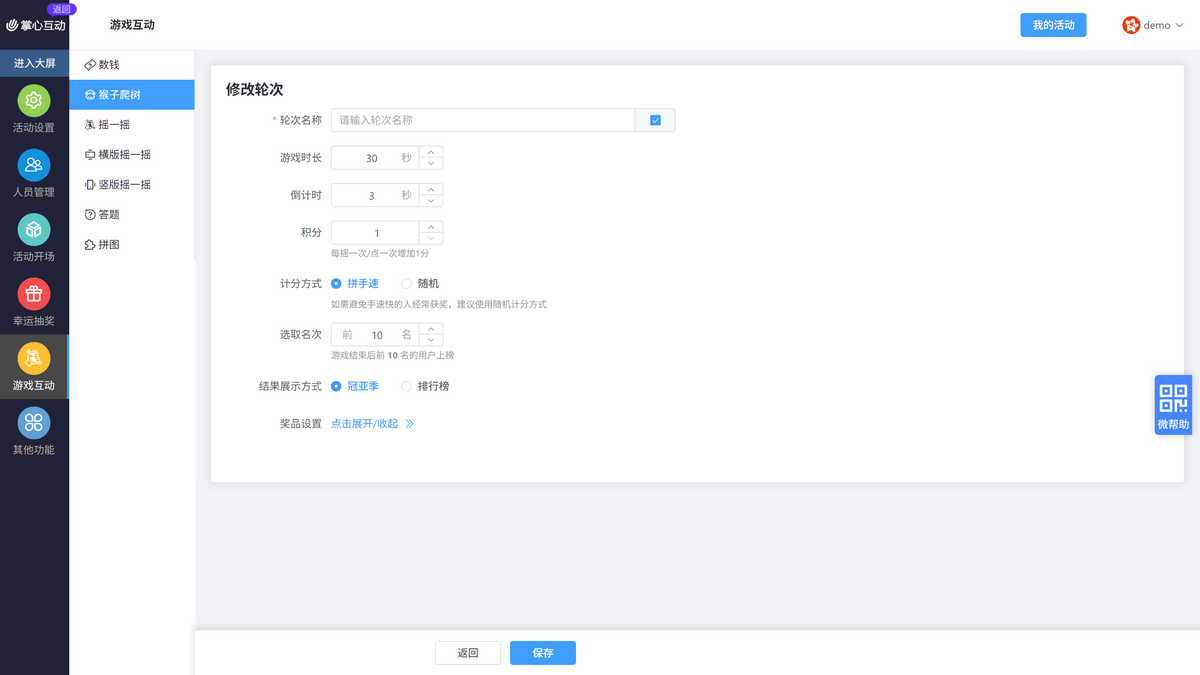1200x675 pixels.
Task: Focus the 轮次名称 text input
Action: tap(483, 120)
